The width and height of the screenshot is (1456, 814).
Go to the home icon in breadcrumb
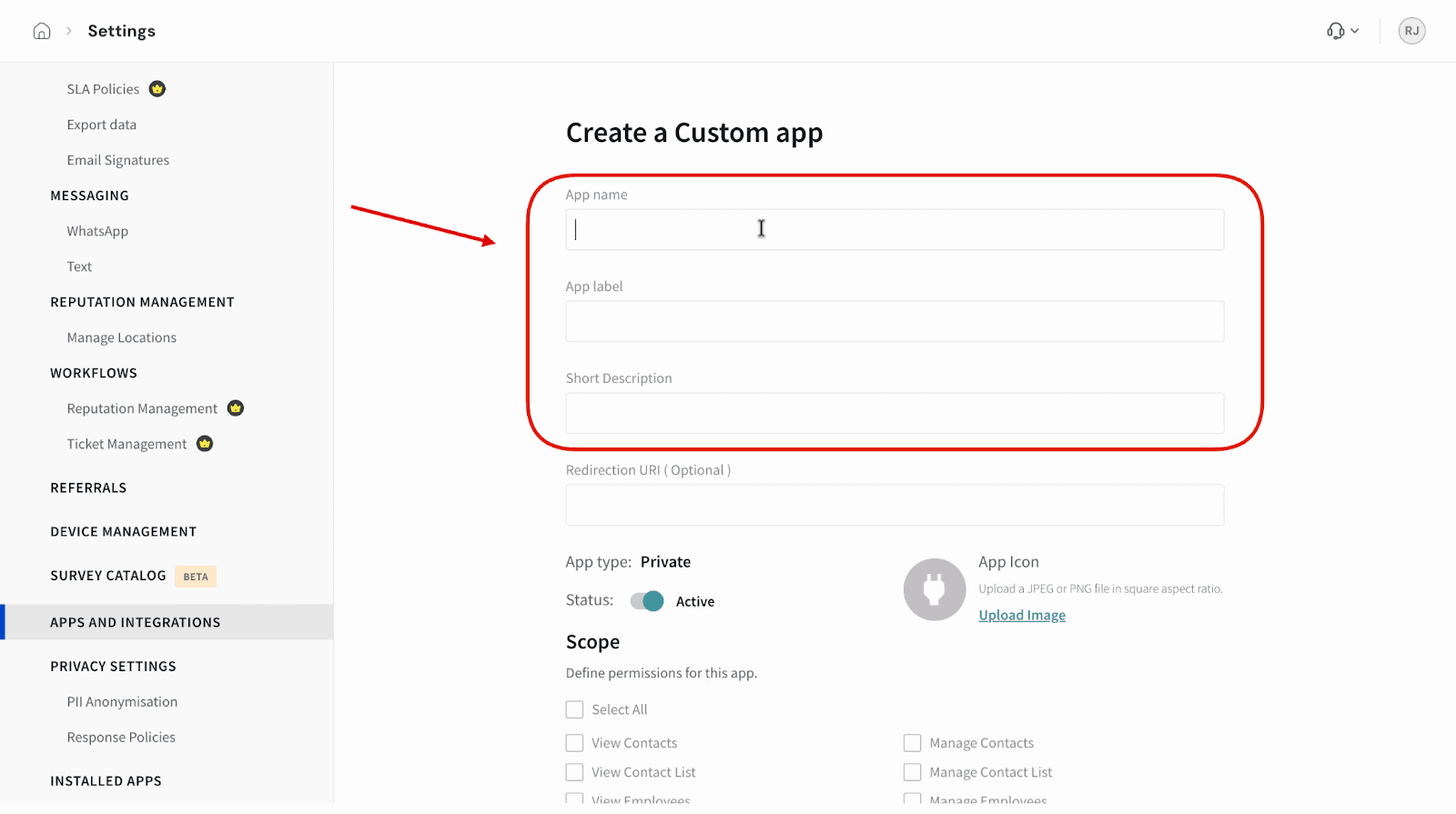42,31
